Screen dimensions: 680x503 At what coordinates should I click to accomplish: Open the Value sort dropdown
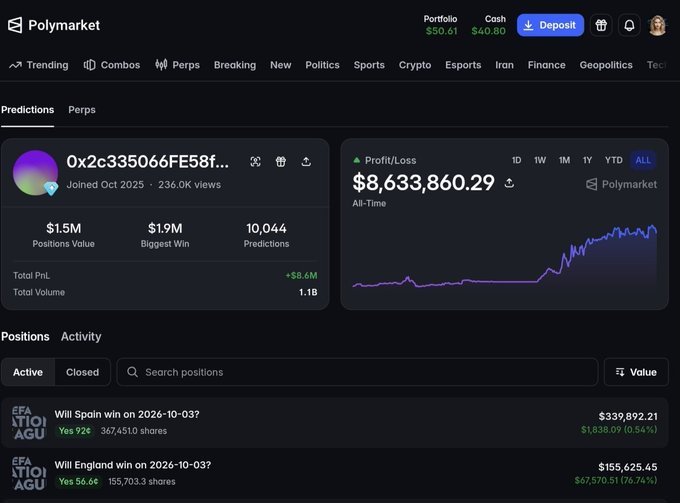[x=636, y=372]
